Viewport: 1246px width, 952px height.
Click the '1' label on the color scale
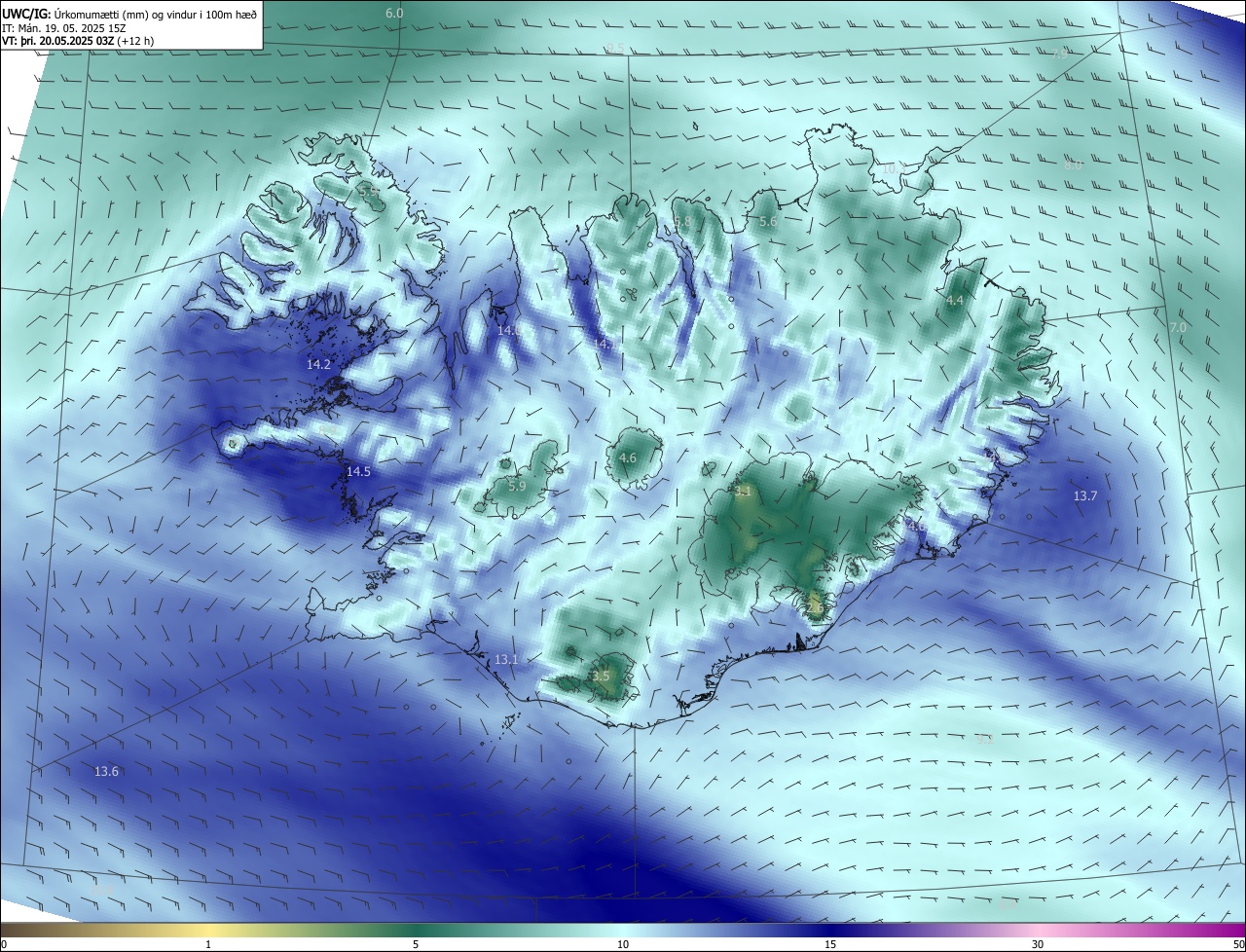click(208, 944)
